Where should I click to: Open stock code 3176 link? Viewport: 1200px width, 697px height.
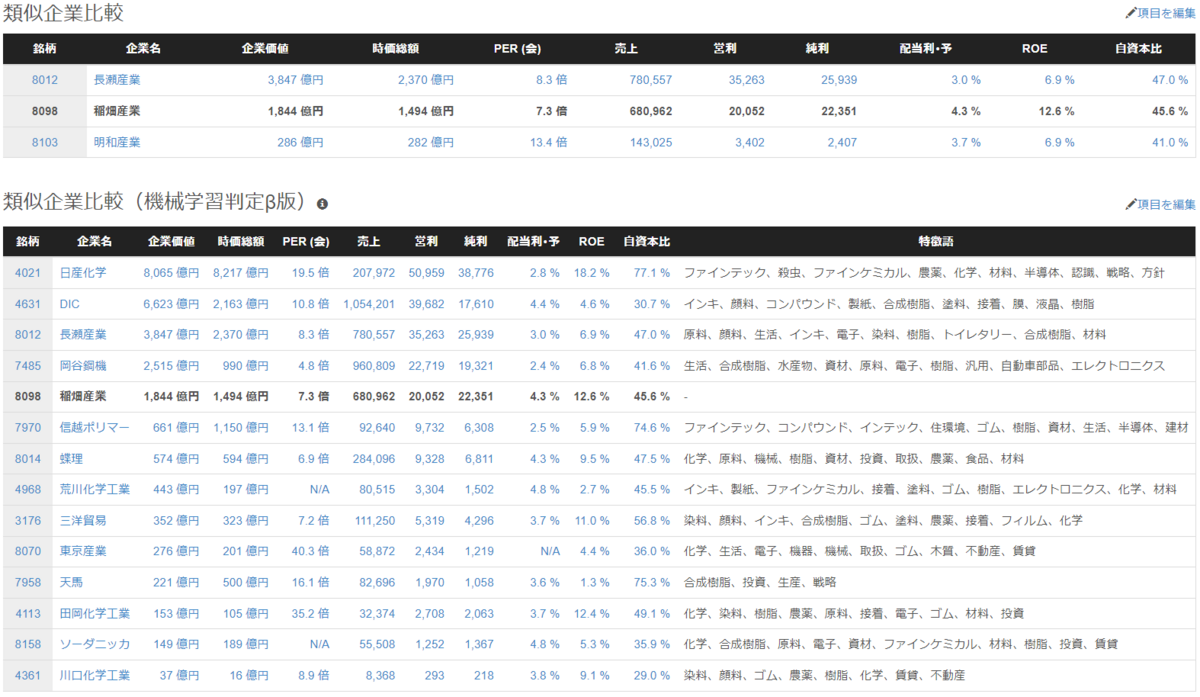[x=28, y=520]
